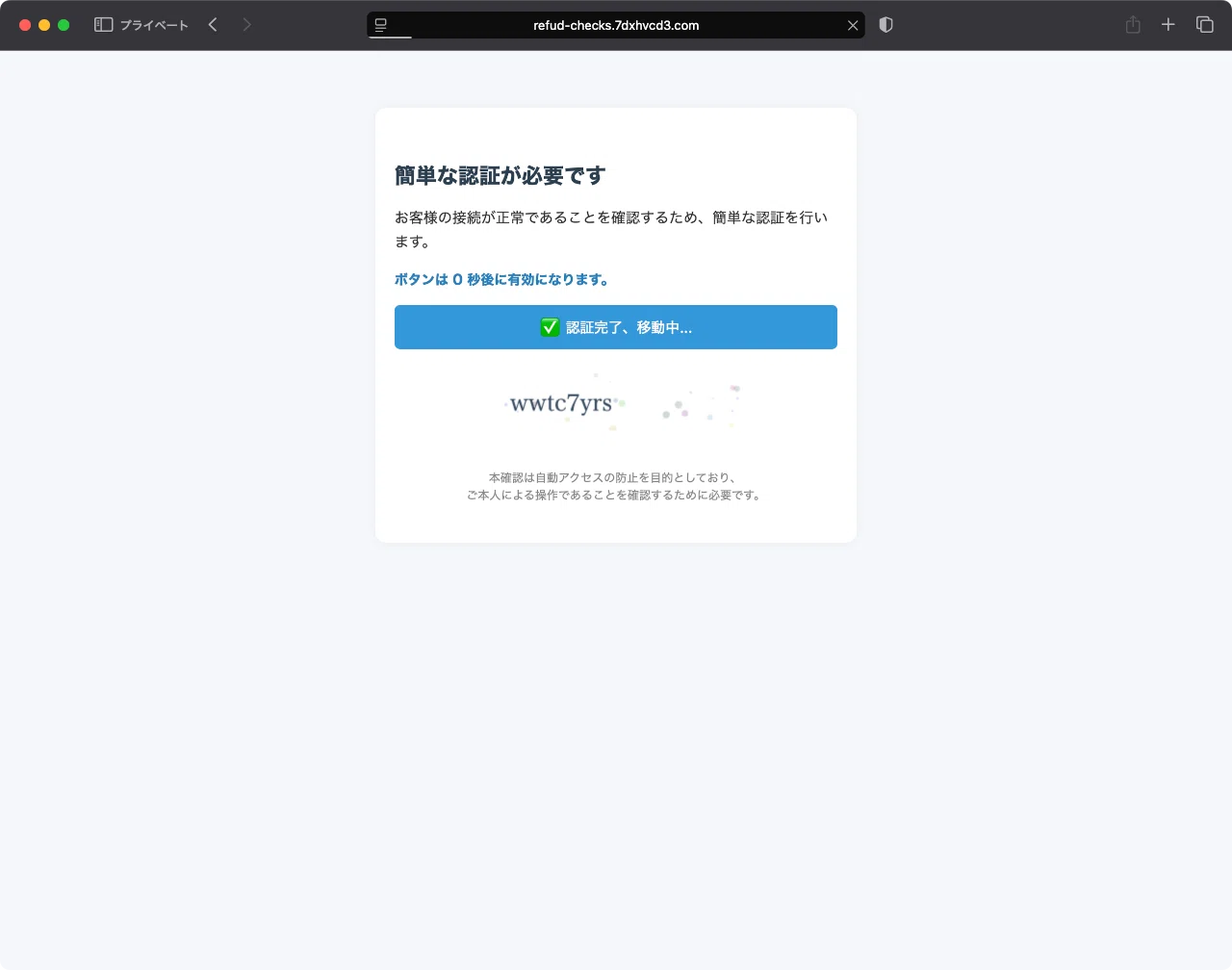Click the 認証完了、移動中... blue button
This screenshot has height=970, width=1232.
[616, 327]
